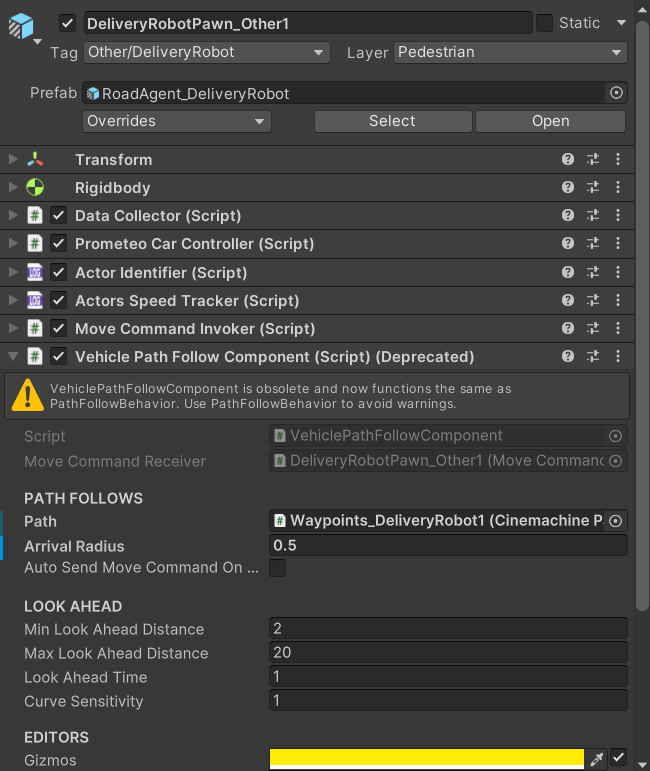650x771 pixels.
Task: Disable Actor Identifier script checkbox
Action: pos(59,272)
